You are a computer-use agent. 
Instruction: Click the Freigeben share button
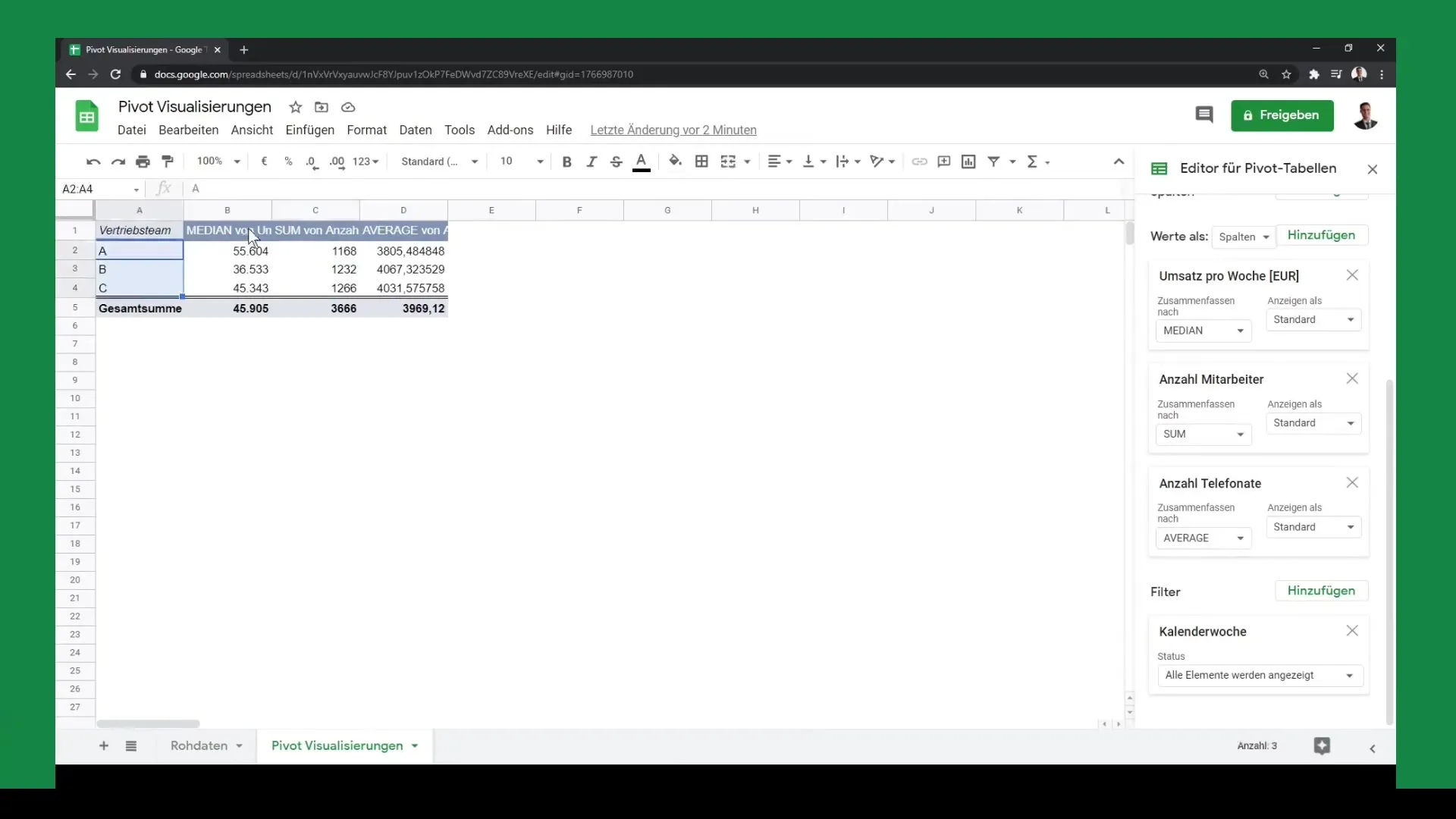point(1282,115)
